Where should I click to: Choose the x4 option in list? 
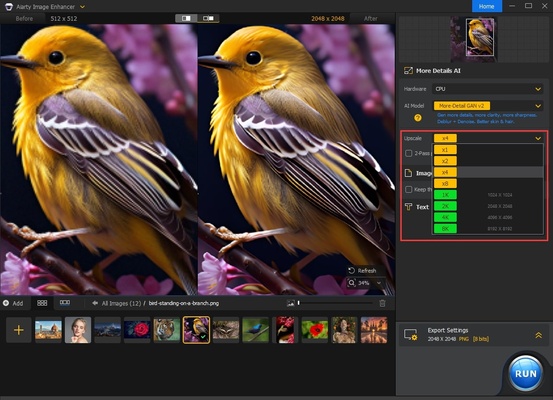click(x=445, y=172)
